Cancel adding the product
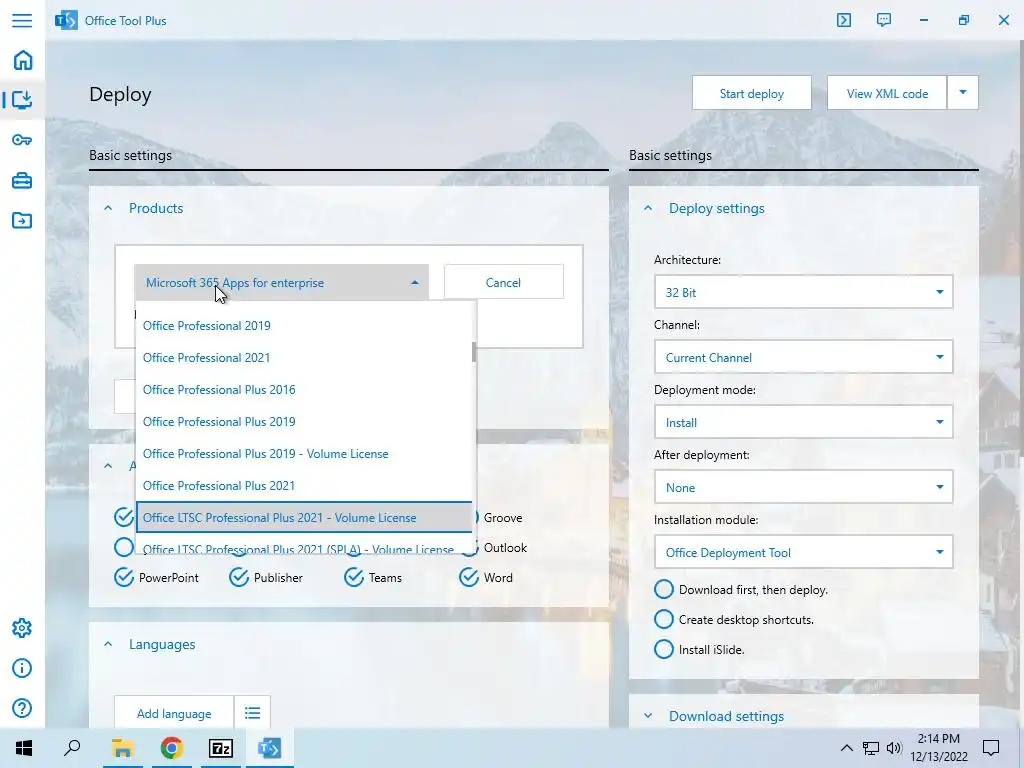This screenshot has width=1024, height=768. coord(503,282)
